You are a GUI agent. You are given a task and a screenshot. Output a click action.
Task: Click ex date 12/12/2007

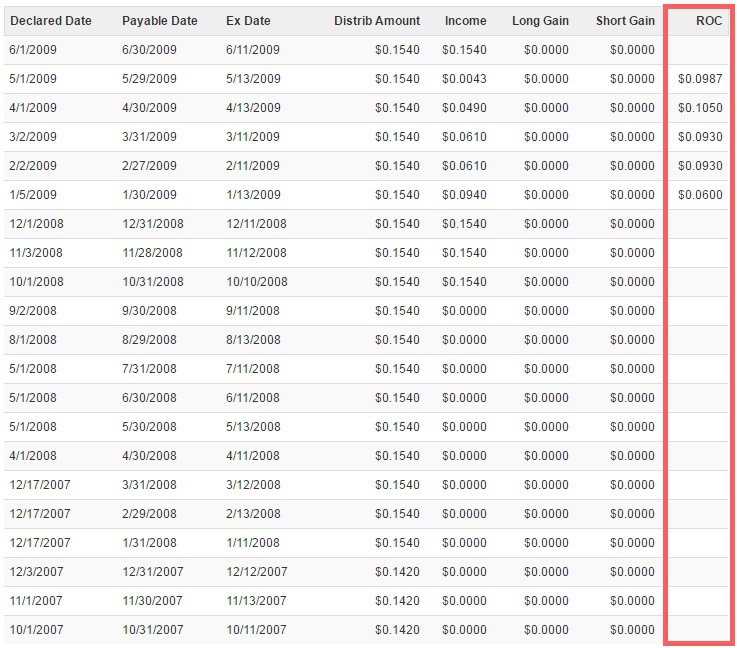[257, 572]
